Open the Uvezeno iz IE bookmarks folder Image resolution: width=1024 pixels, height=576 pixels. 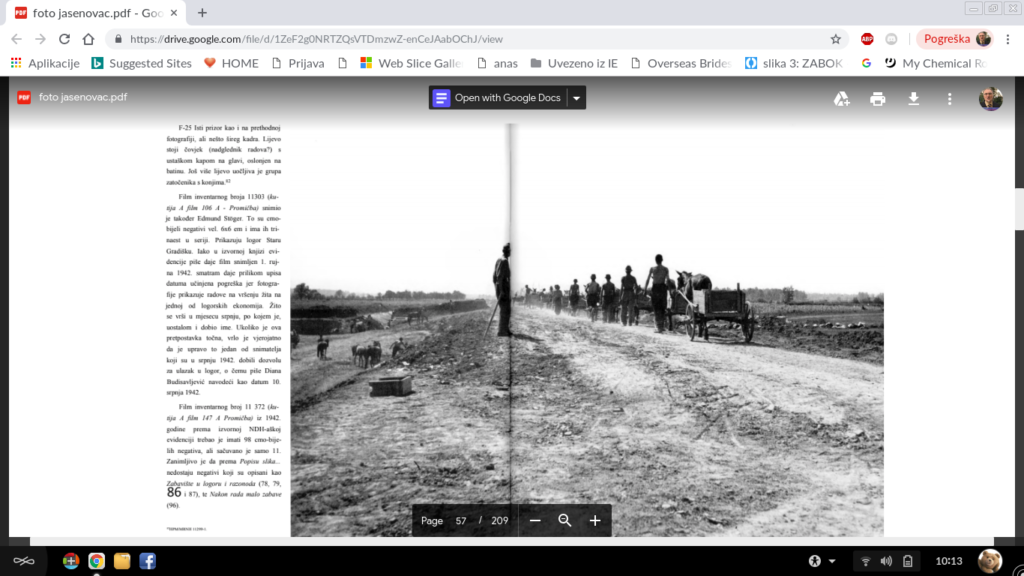[x=574, y=63]
